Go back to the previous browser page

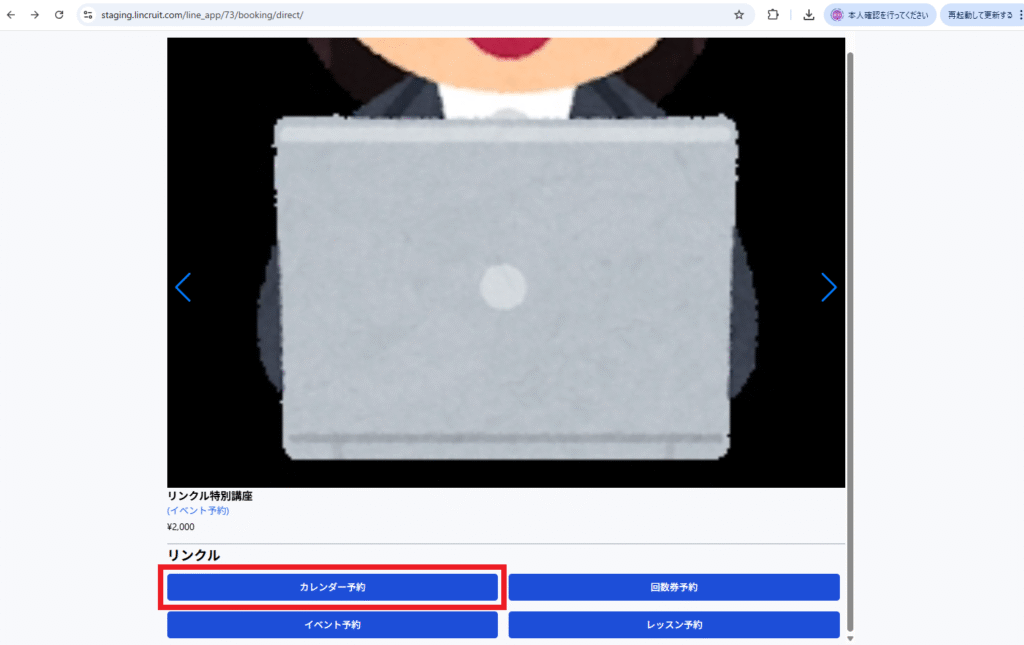click(x=11, y=14)
